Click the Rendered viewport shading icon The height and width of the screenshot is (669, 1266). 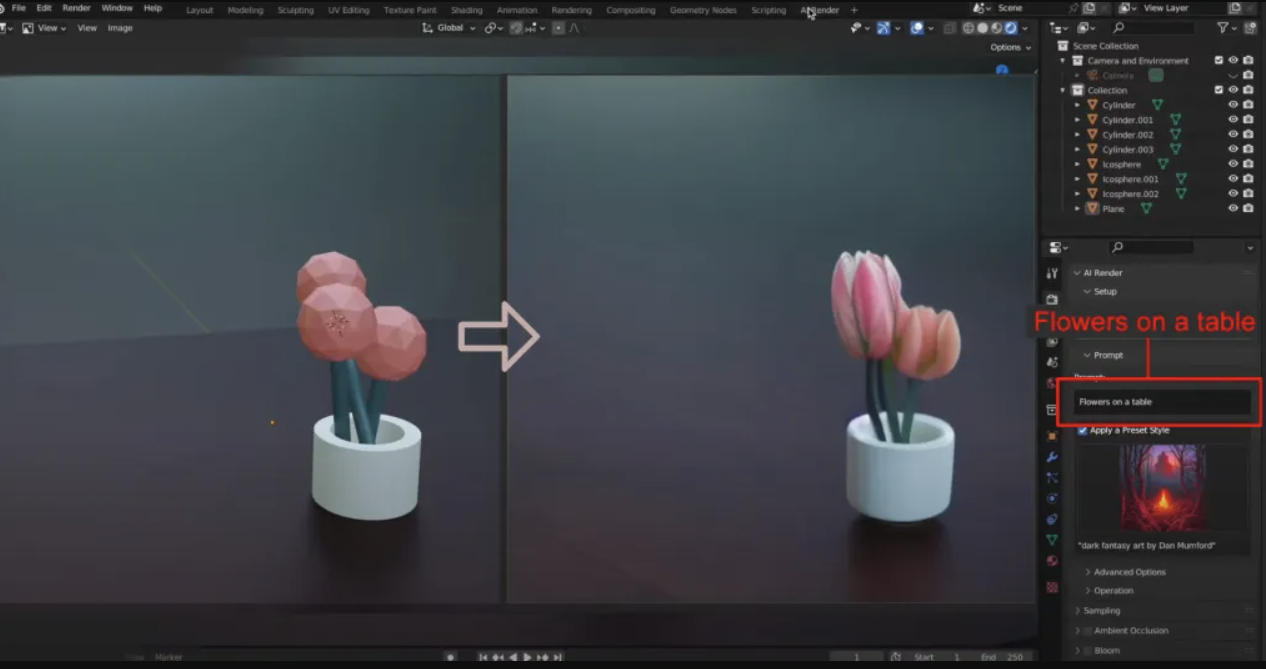click(x=1011, y=28)
